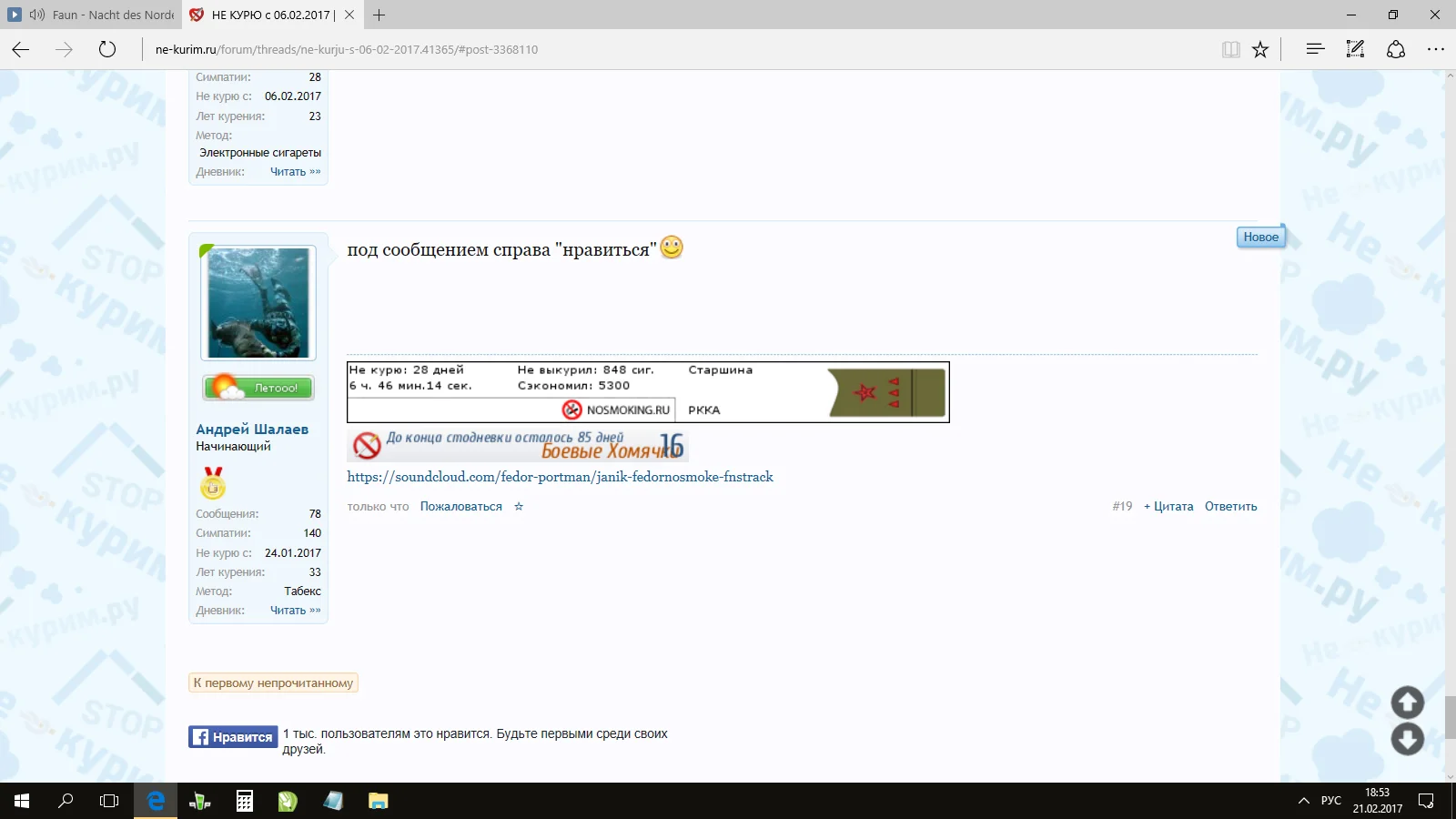The image size is (1456, 819).
Task: Read diary of electronic cigarettes user
Action: click(296, 172)
